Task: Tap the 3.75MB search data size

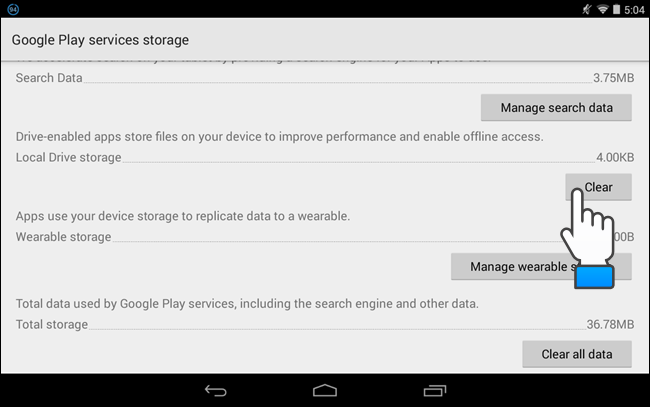Action: (x=613, y=77)
